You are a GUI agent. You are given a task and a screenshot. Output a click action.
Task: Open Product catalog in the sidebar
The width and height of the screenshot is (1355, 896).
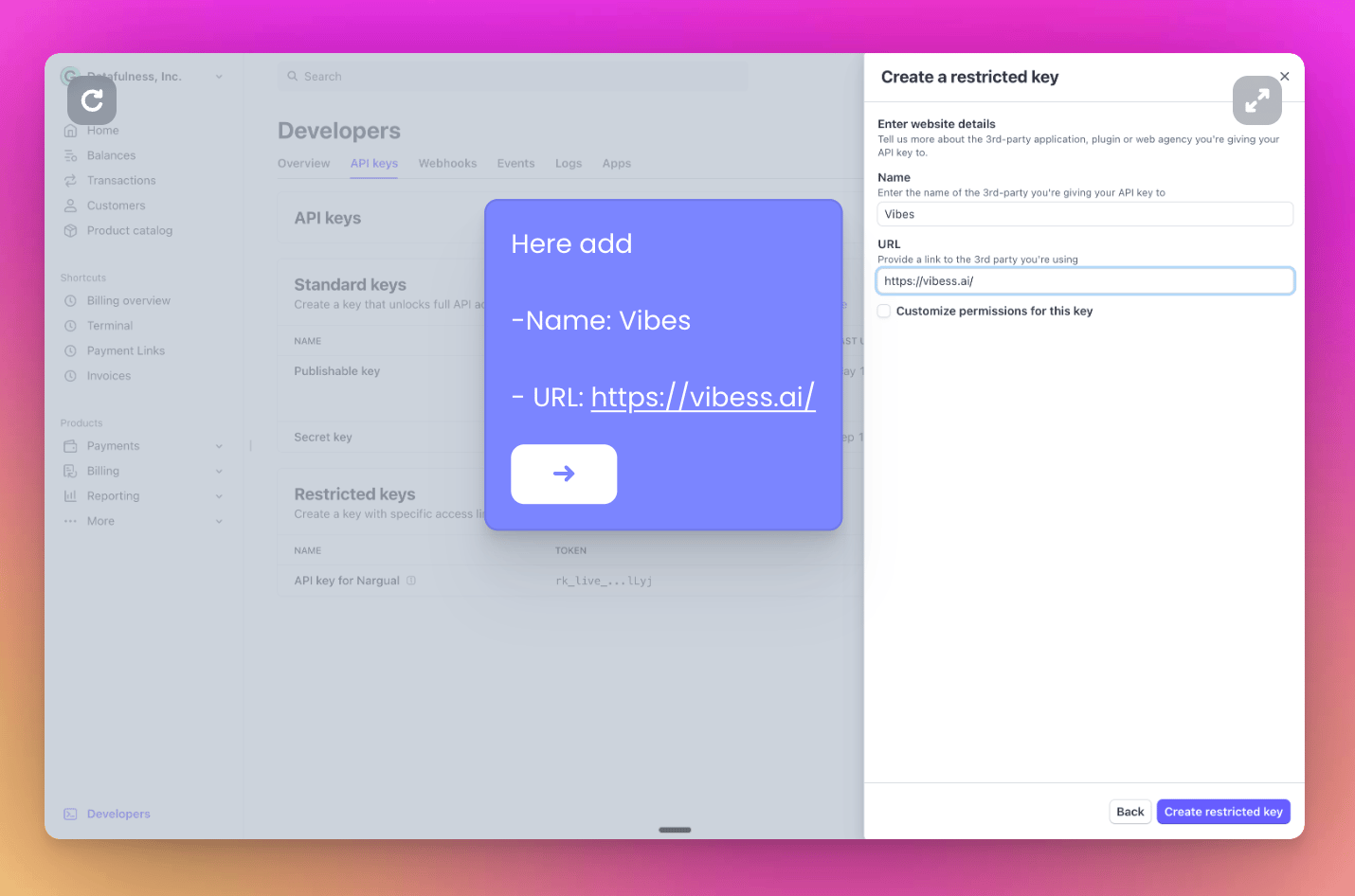point(130,231)
